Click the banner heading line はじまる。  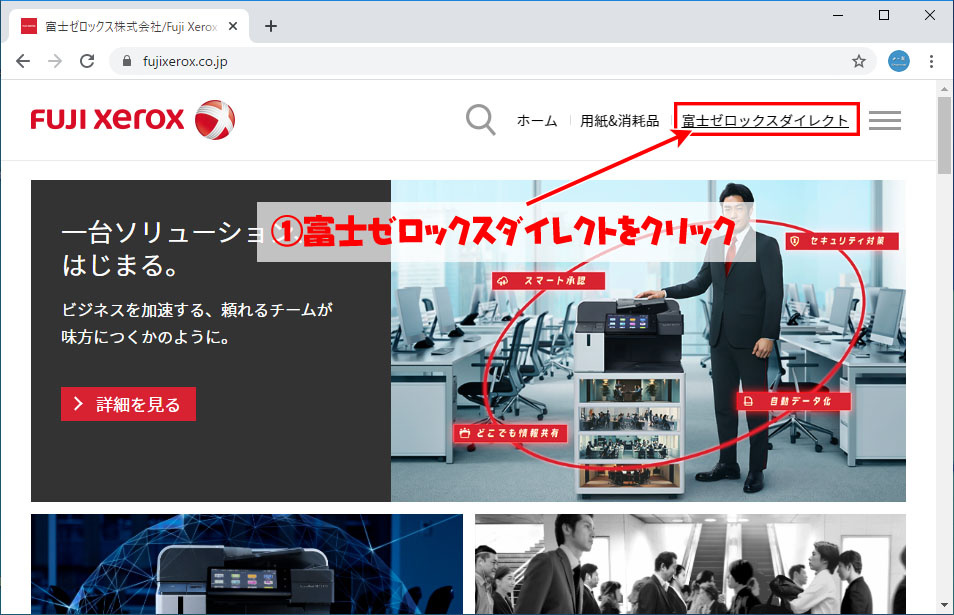tap(120, 265)
